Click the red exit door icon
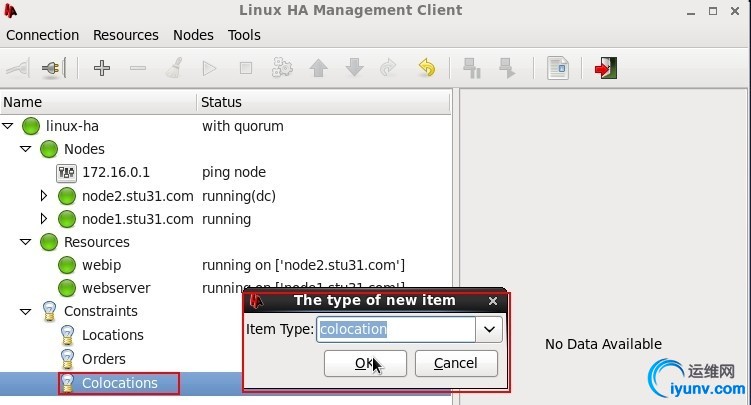This screenshot has height=405, width=751. tap(605, 68)
